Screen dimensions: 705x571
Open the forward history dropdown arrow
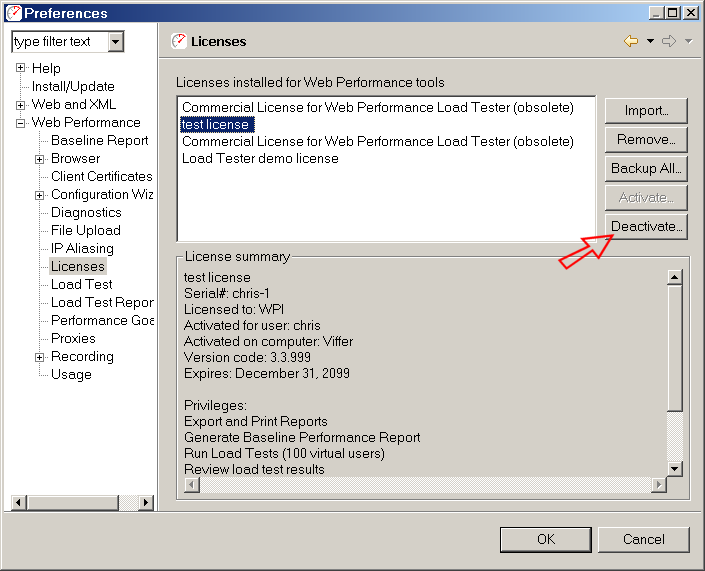point(688,41)
